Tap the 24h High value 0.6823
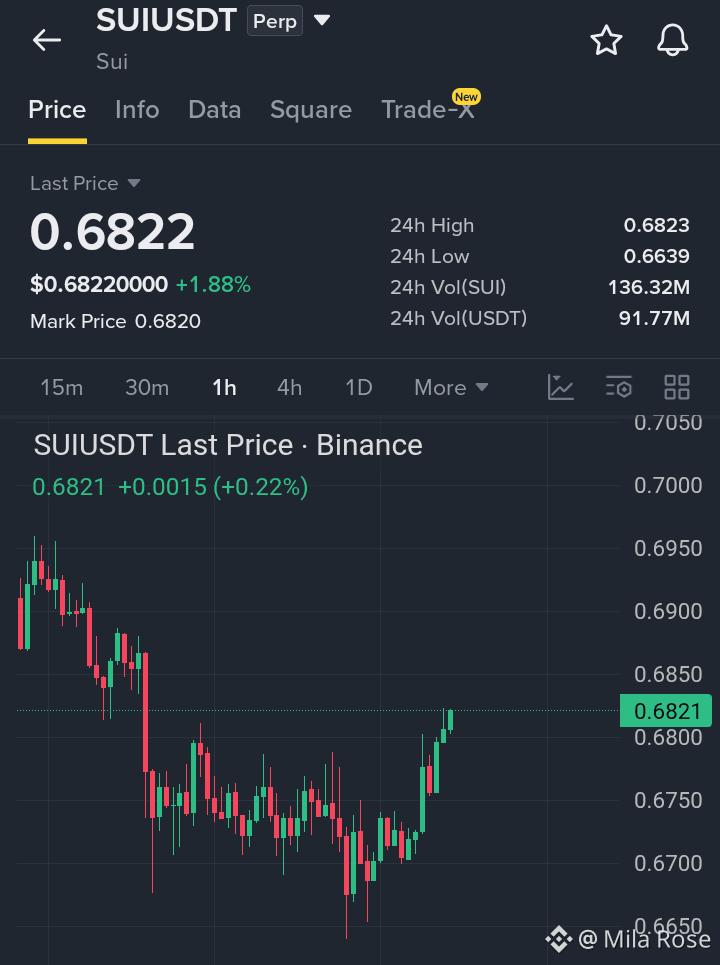 coord(657,225)
